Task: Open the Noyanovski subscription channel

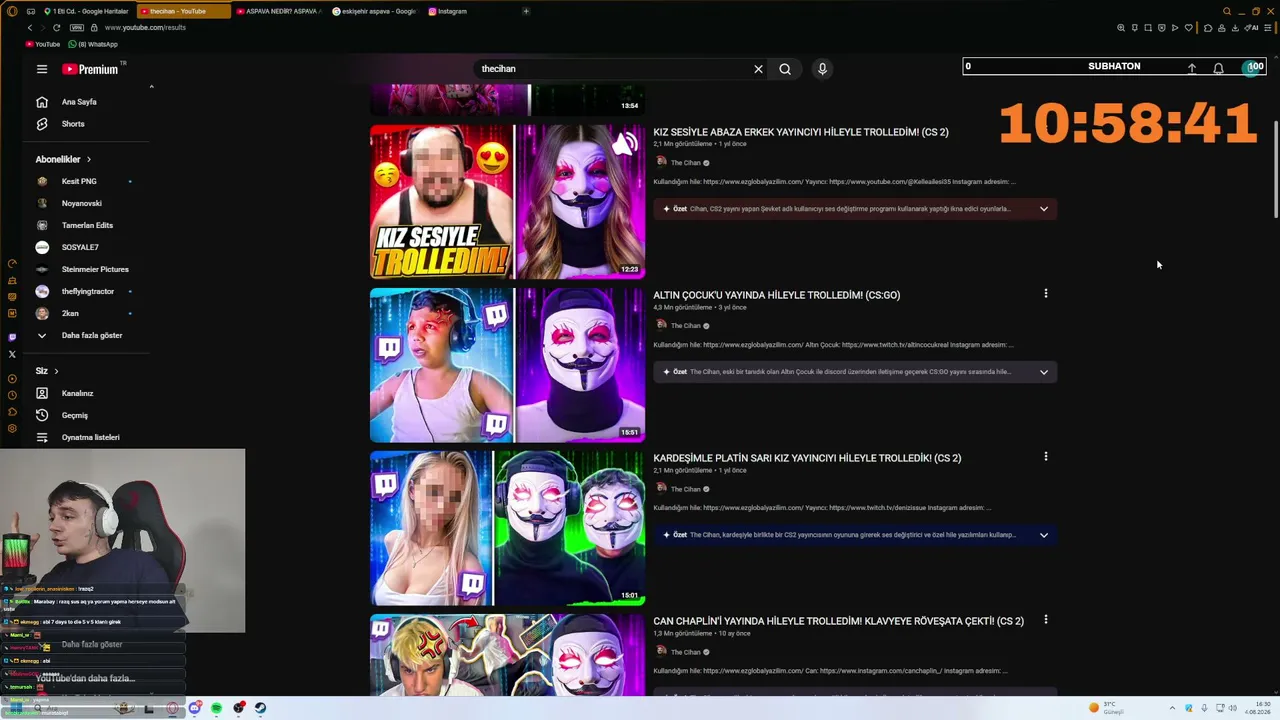Action: (x=82, y=204)
